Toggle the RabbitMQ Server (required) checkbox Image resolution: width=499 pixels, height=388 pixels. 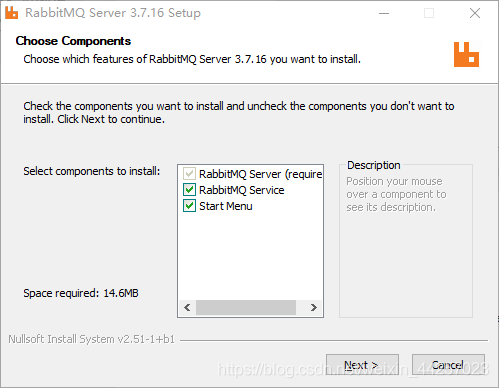click(189, 174)
